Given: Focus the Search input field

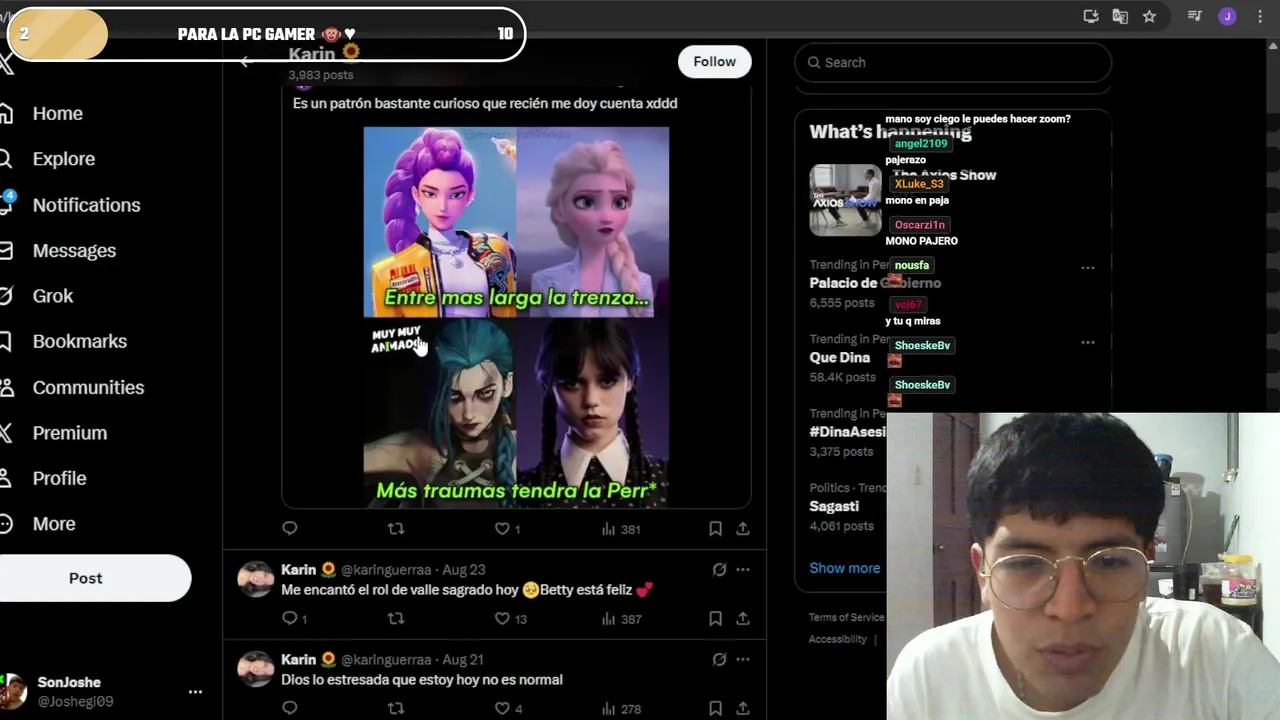Looking at the screenshot, I should [x=953, y=62].
